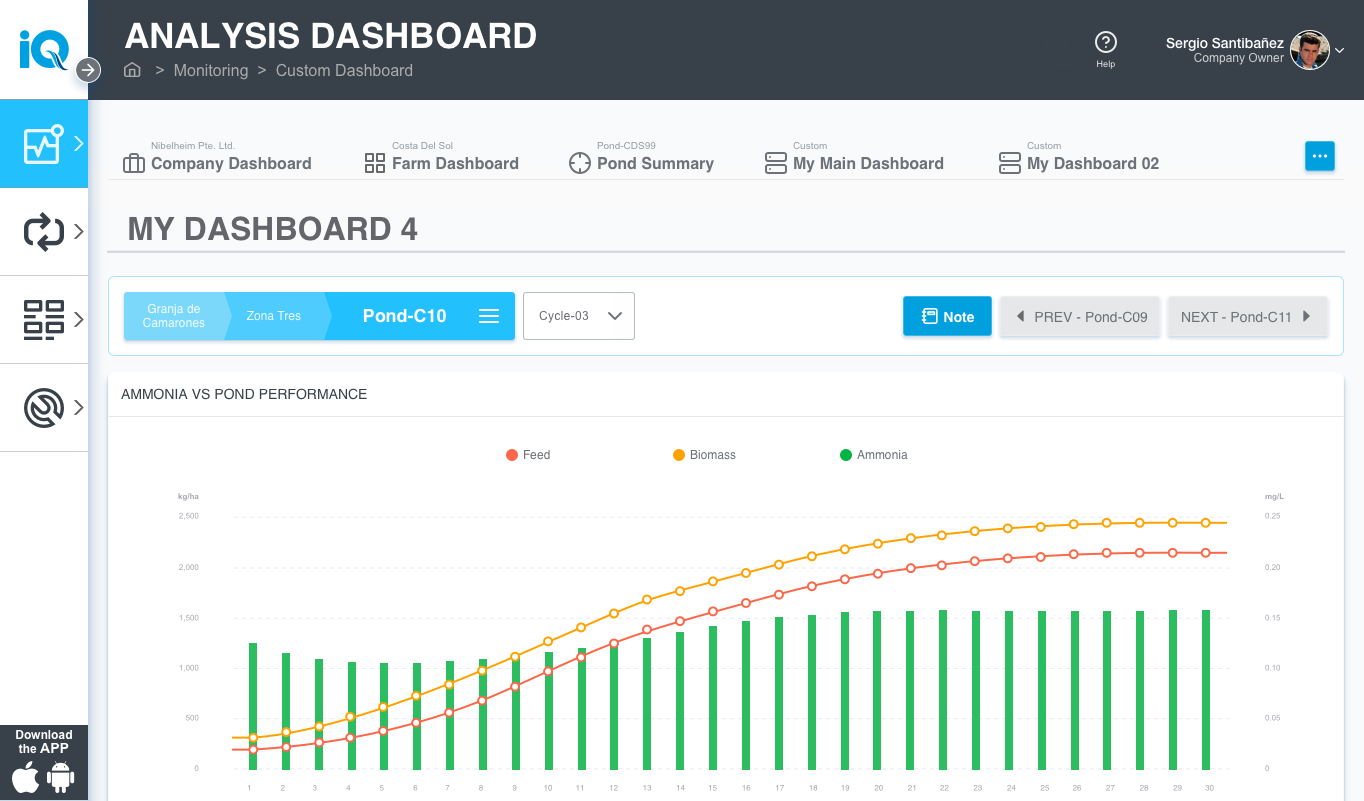
Task: Click the home breadcrumb icon
Action: (132, 70)
